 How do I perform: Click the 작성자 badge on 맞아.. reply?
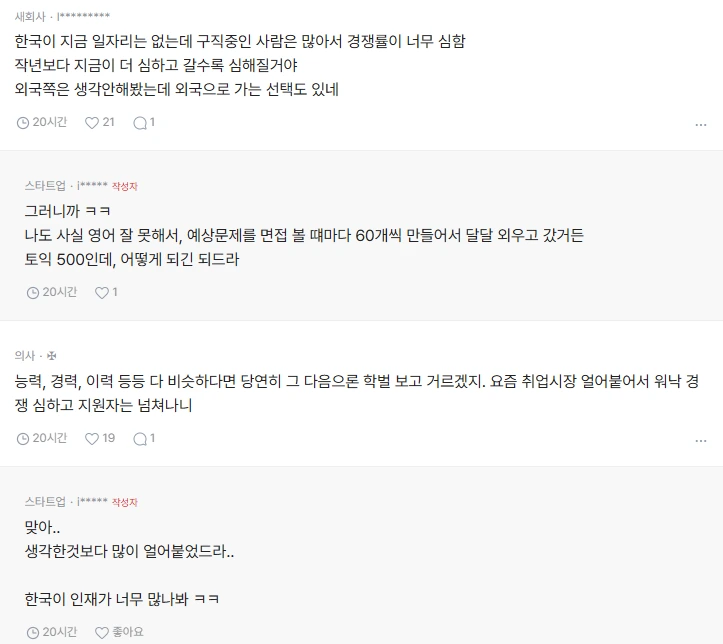pyautogui.click(x=125, y=502)
